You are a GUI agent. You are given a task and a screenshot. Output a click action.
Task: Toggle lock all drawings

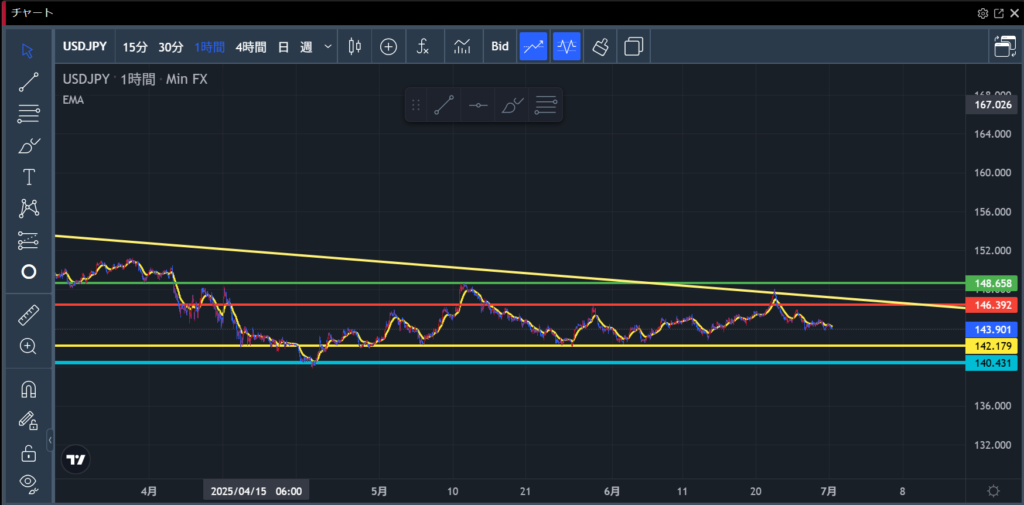click(28, 452)
